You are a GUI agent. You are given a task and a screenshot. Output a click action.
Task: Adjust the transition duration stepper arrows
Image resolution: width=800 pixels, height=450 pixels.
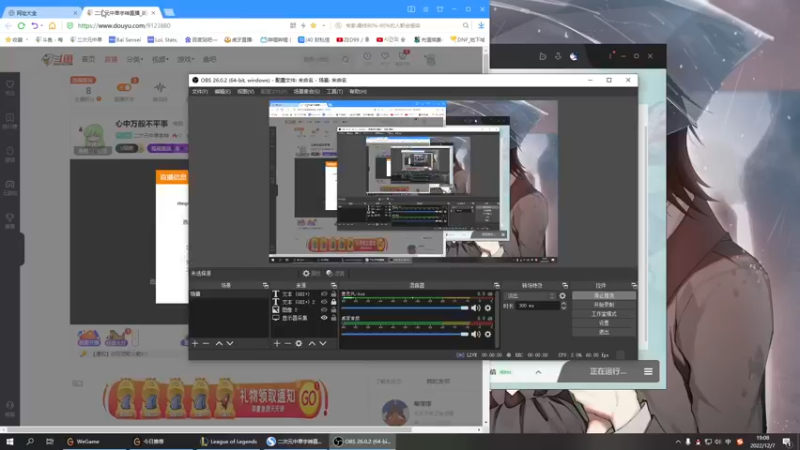click(x=563, y=306)
